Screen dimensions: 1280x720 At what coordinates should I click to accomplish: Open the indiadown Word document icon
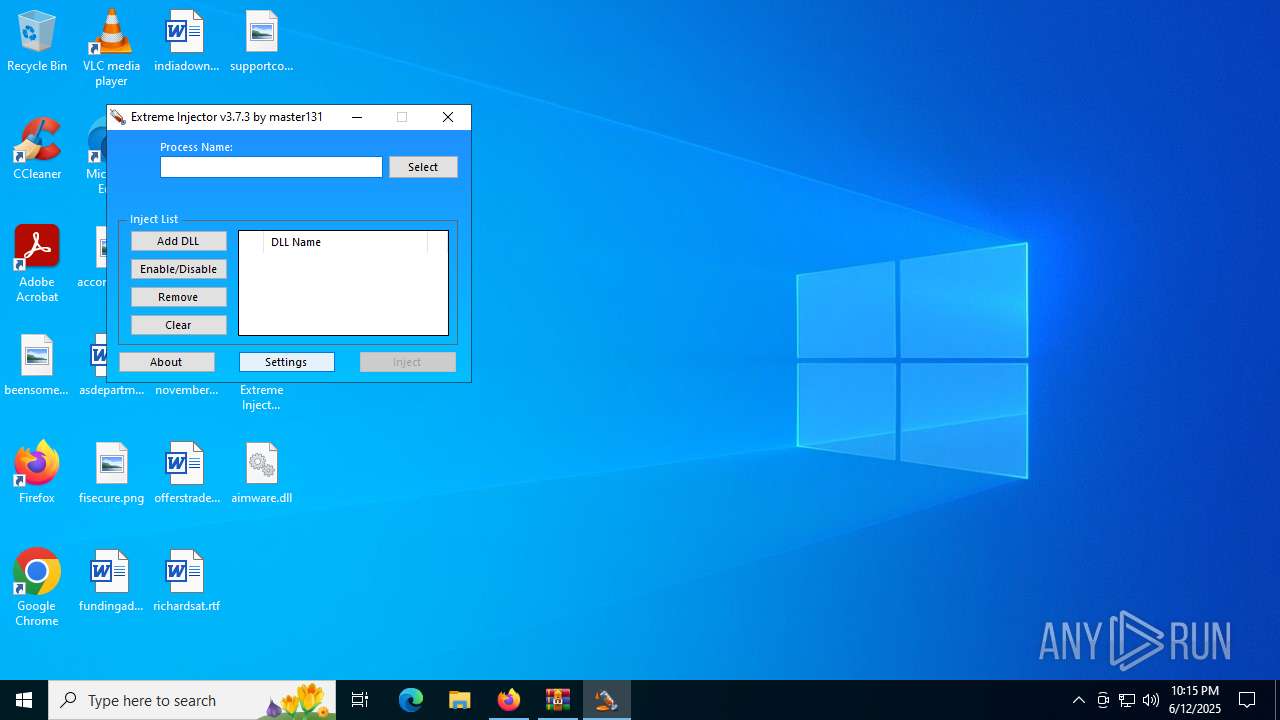pos(186,40)
